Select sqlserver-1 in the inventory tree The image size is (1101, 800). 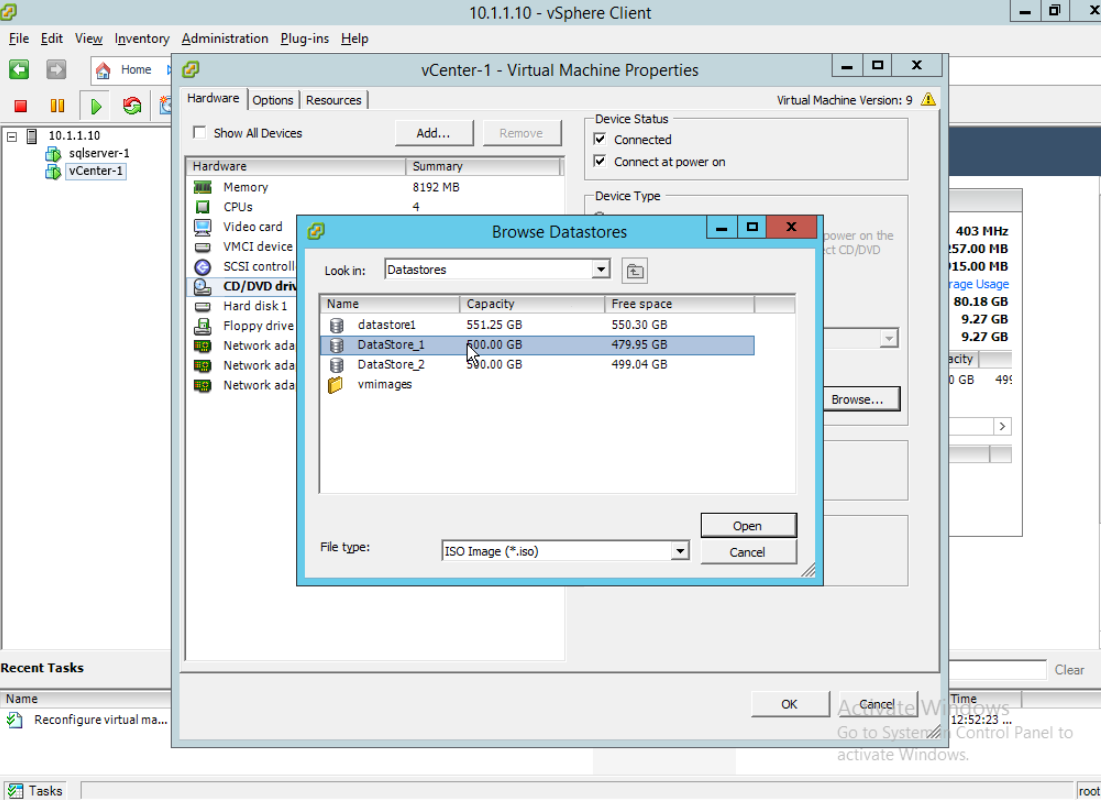point(99,154)
